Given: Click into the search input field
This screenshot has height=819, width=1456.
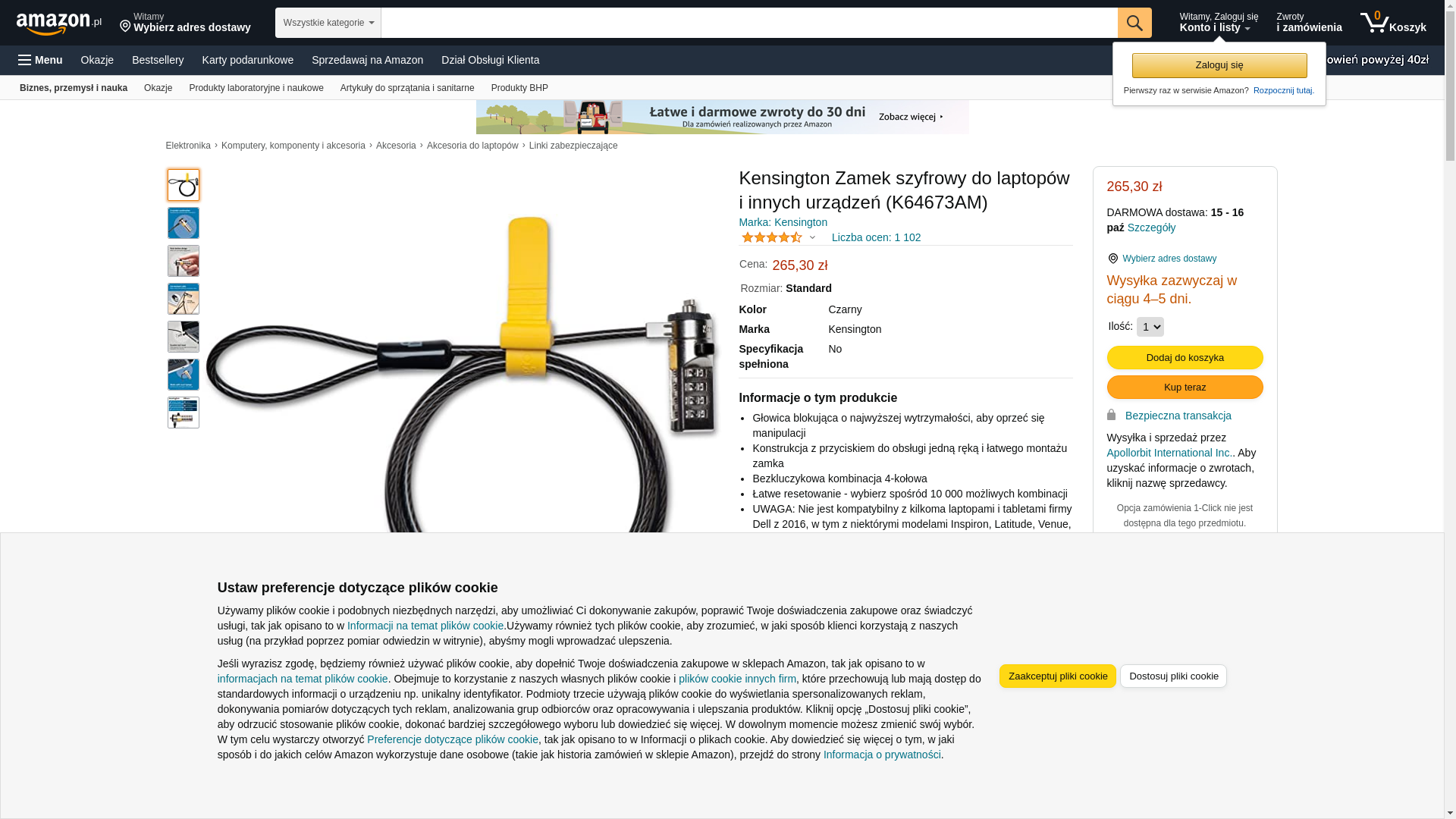Looking at the screenshot, I should (x=748, y=23).
